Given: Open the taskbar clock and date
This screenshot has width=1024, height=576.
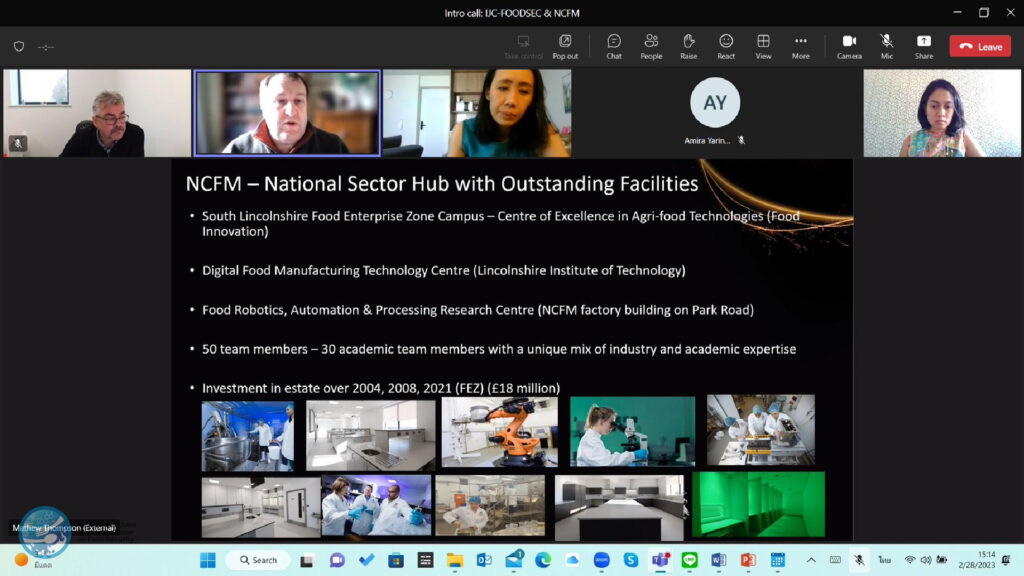Looking at the screenshot, I should point(976,560).
